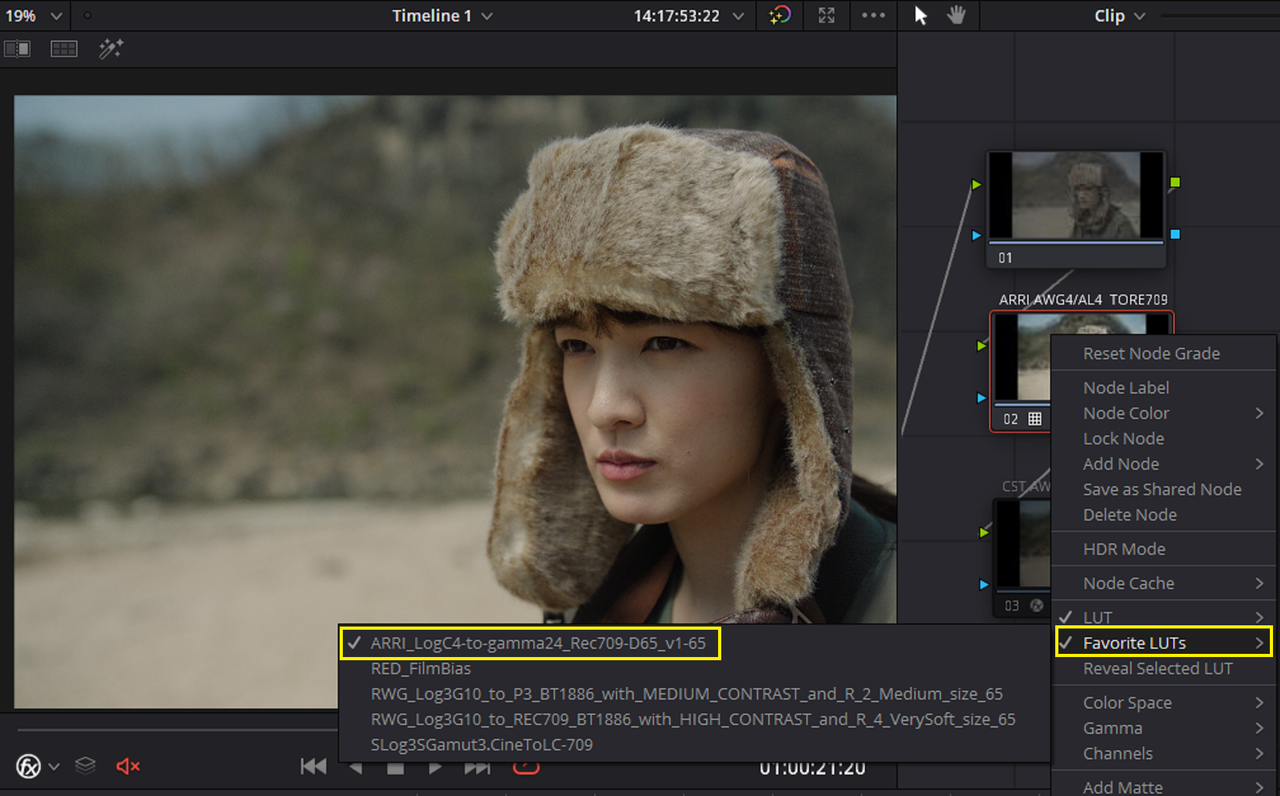Open the viewer three-dots options menu
1280x796 pixels.
[x=873, y=16]
